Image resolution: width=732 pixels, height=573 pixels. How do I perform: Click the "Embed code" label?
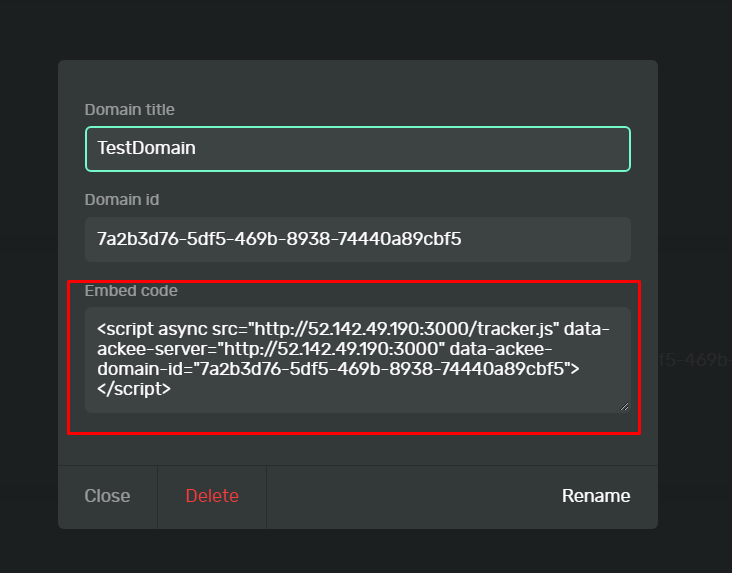pos(131,291)
